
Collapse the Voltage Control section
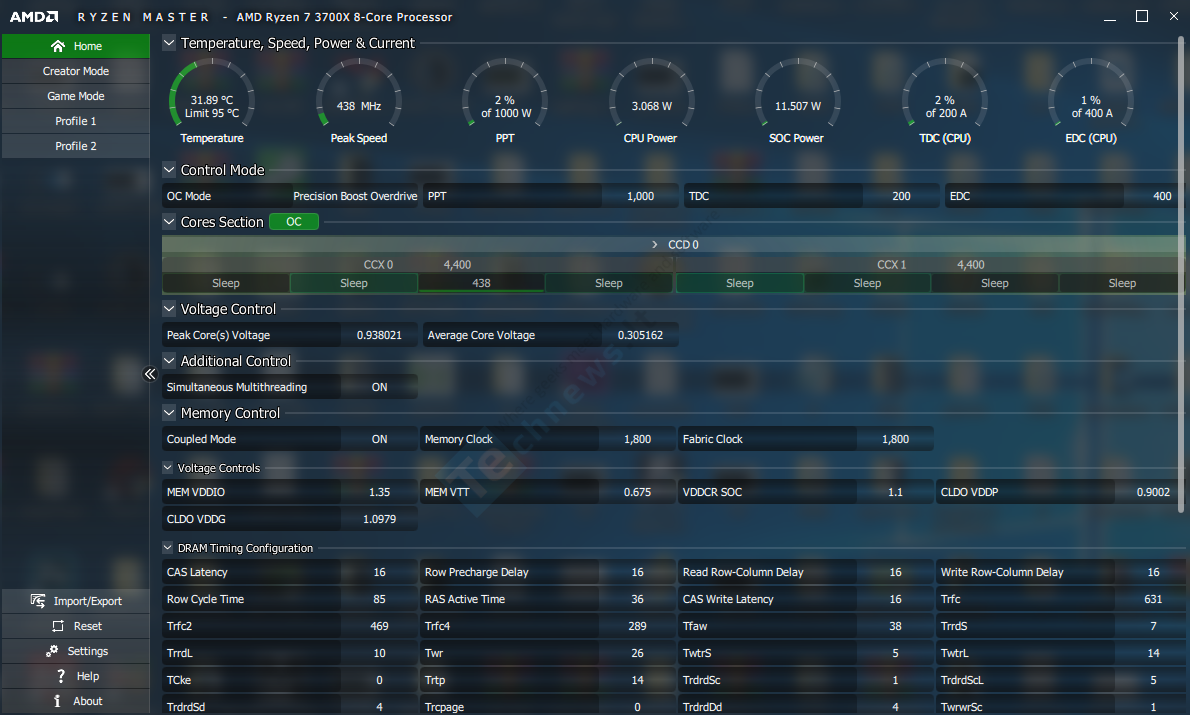click(x=169, y=308)
